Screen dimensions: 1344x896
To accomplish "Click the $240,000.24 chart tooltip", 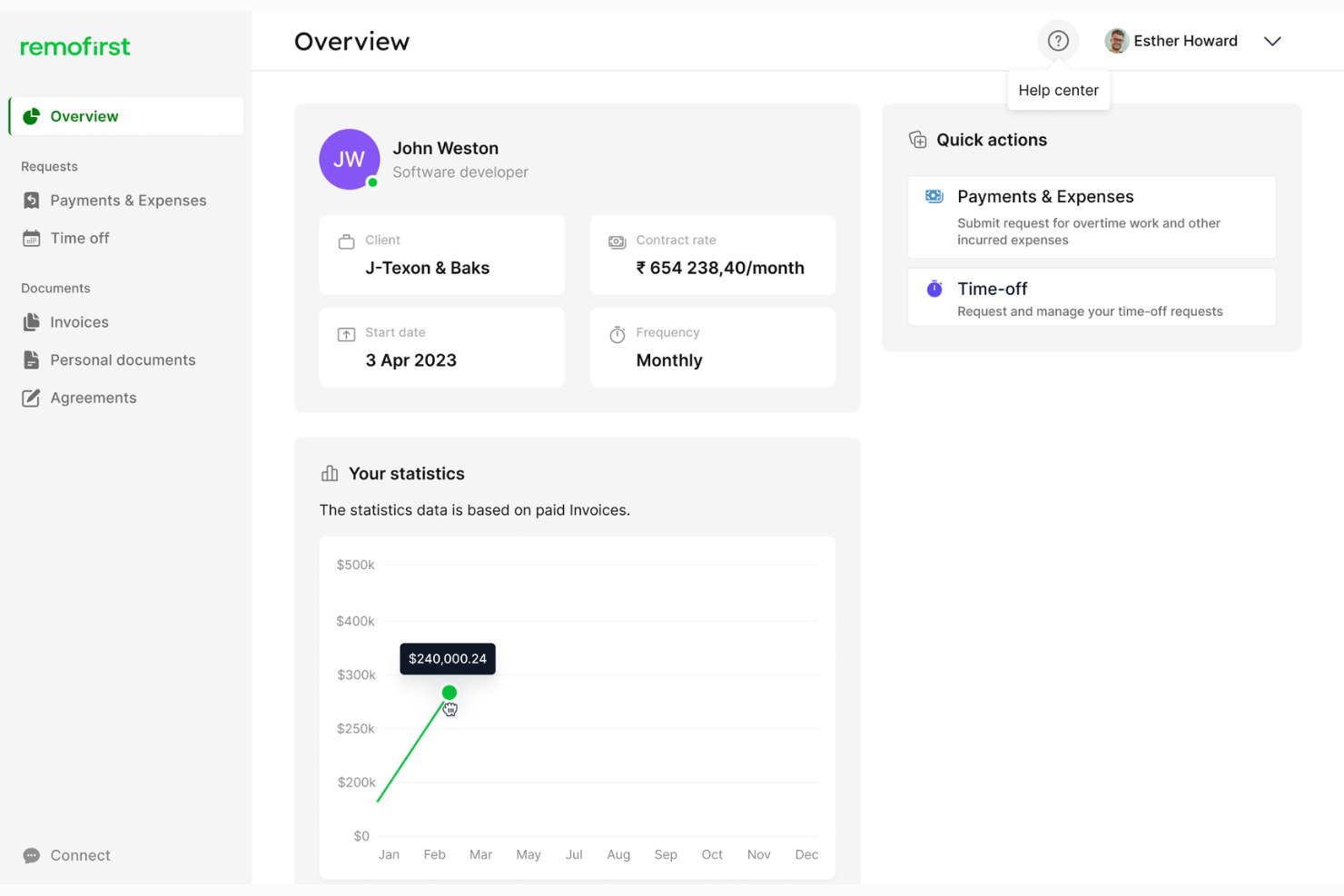I will 448,659.
